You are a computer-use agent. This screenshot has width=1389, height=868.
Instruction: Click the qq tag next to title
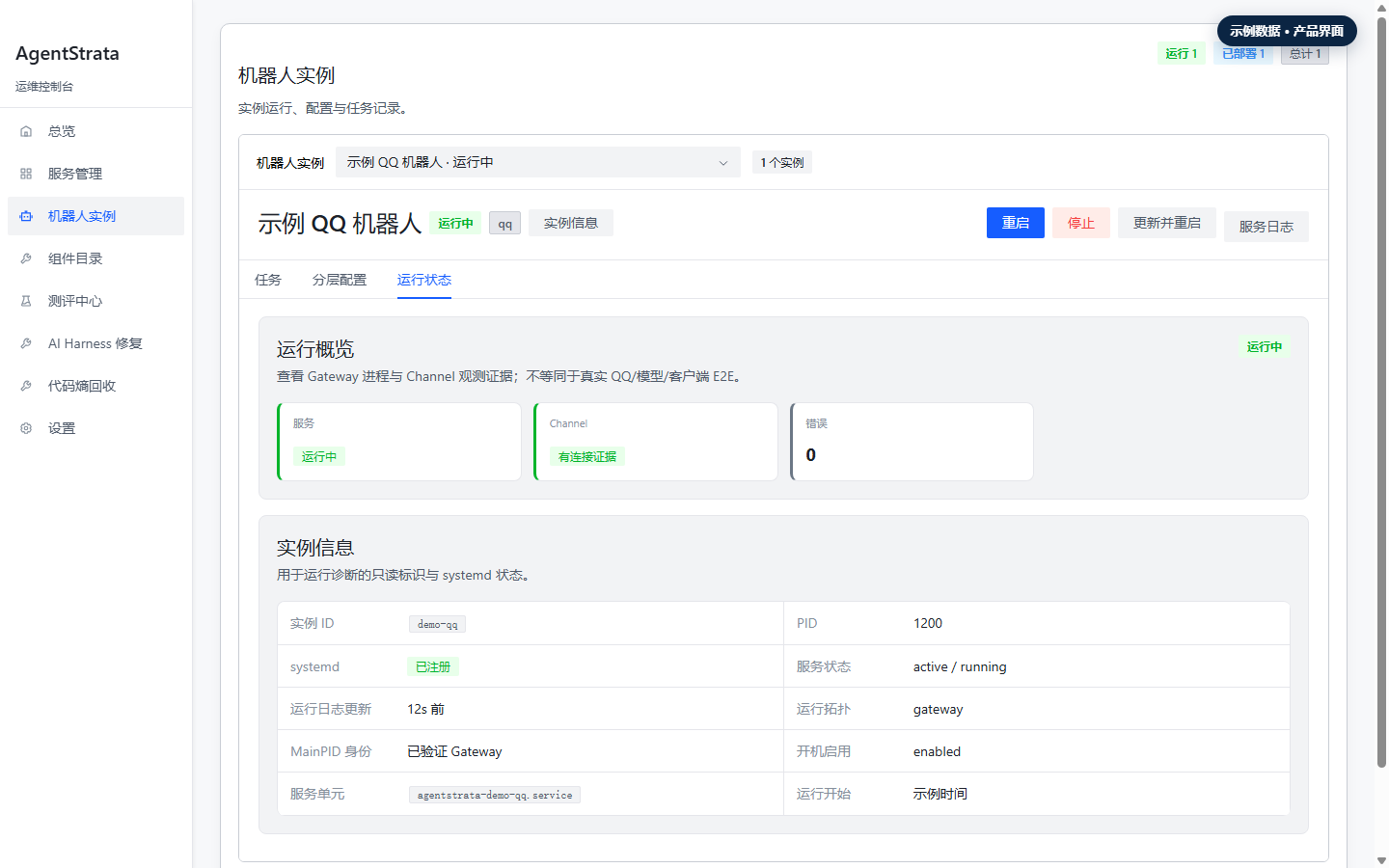coord(505,224)
